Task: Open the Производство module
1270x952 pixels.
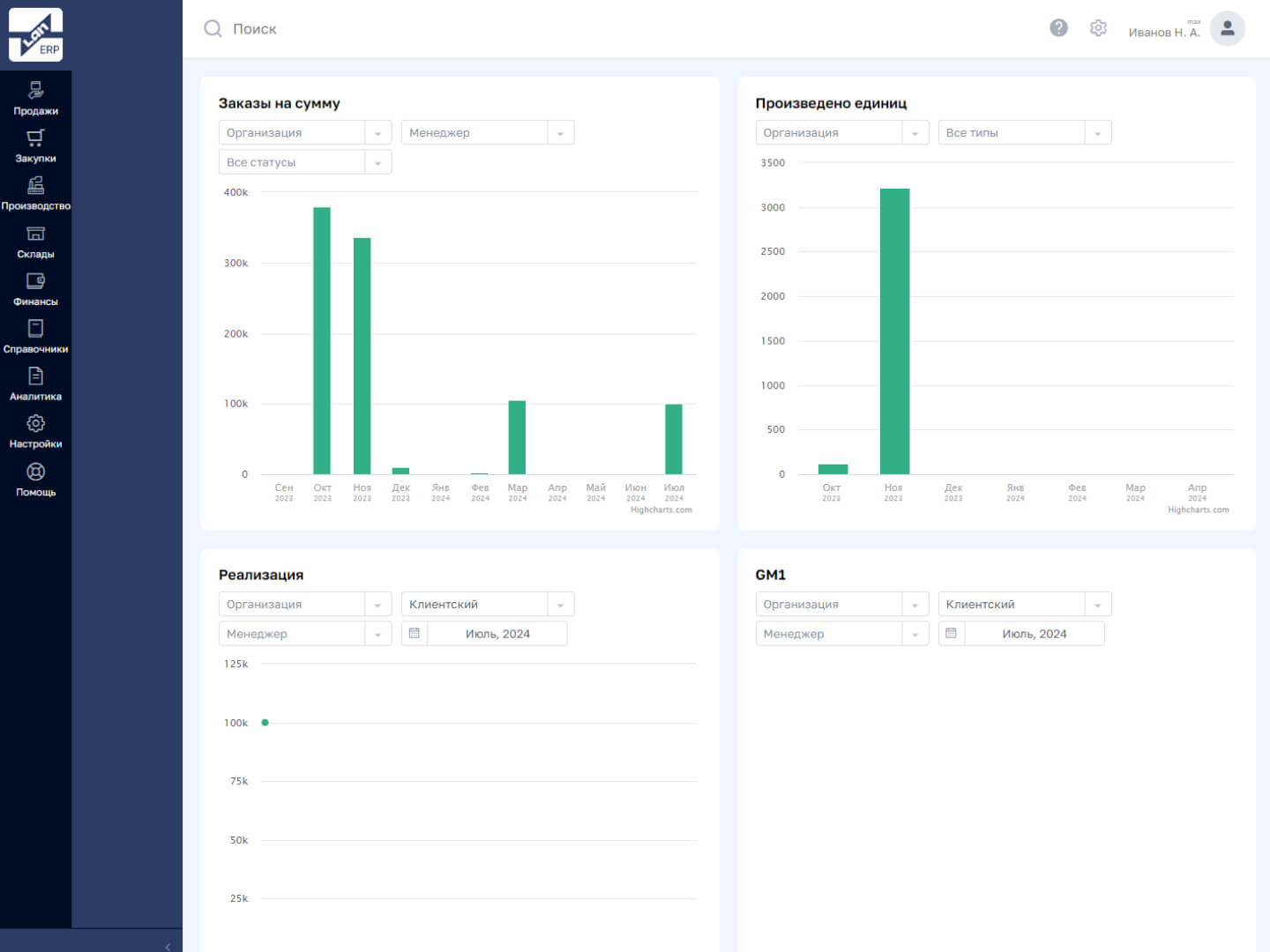Action: click(35, 194)
